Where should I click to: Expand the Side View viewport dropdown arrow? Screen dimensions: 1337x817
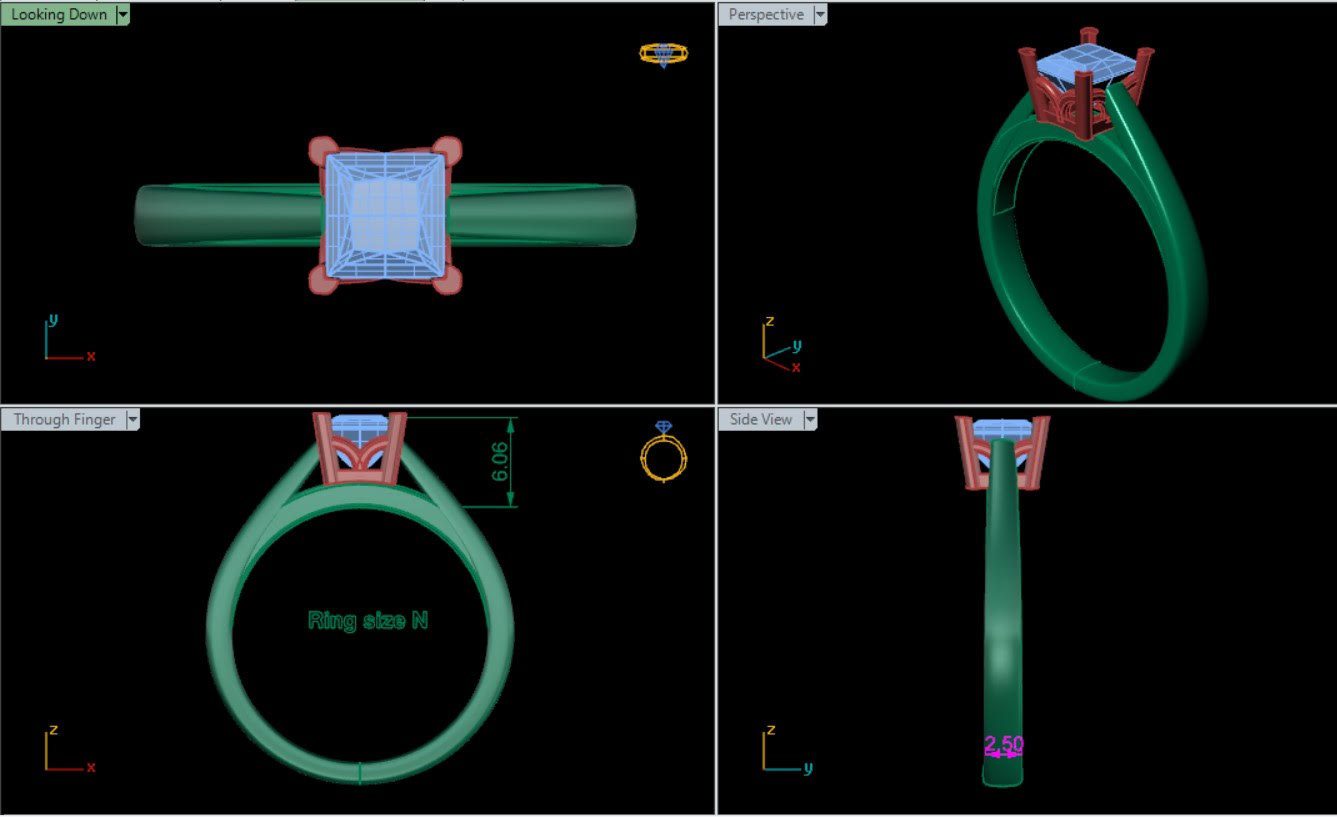tap(809, 419)
